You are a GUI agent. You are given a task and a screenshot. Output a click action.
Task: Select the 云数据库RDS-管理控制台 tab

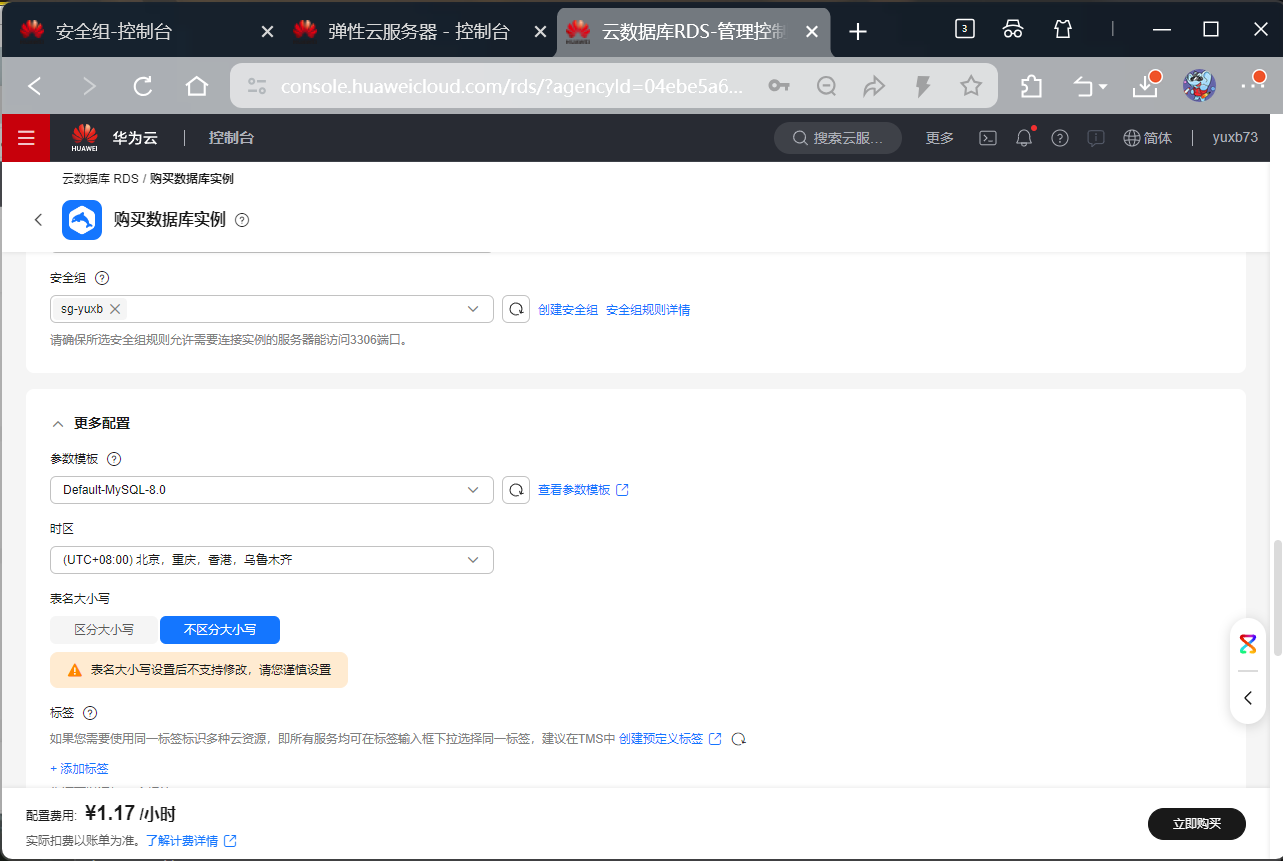[692, 32]
